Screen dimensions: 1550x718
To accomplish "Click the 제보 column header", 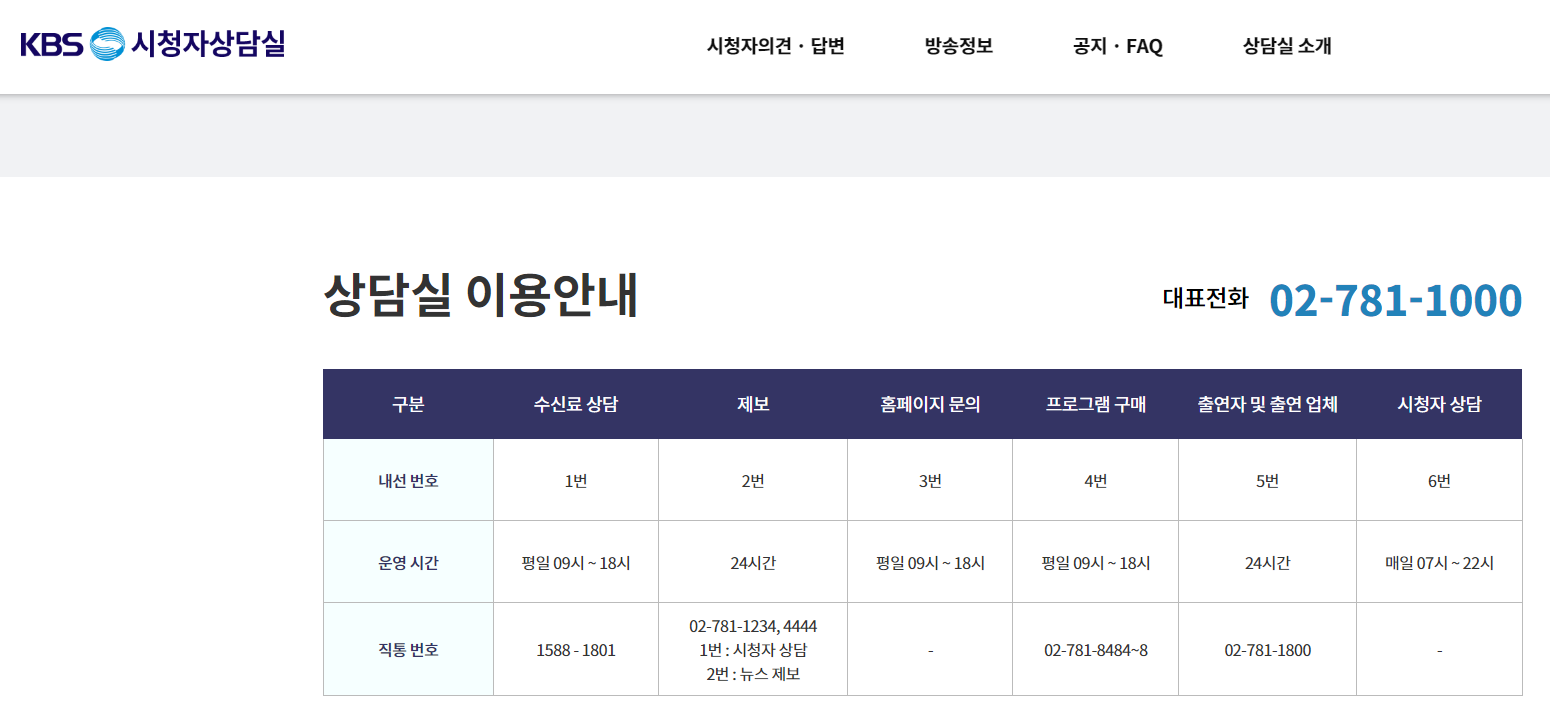I will tap(753, 404).
